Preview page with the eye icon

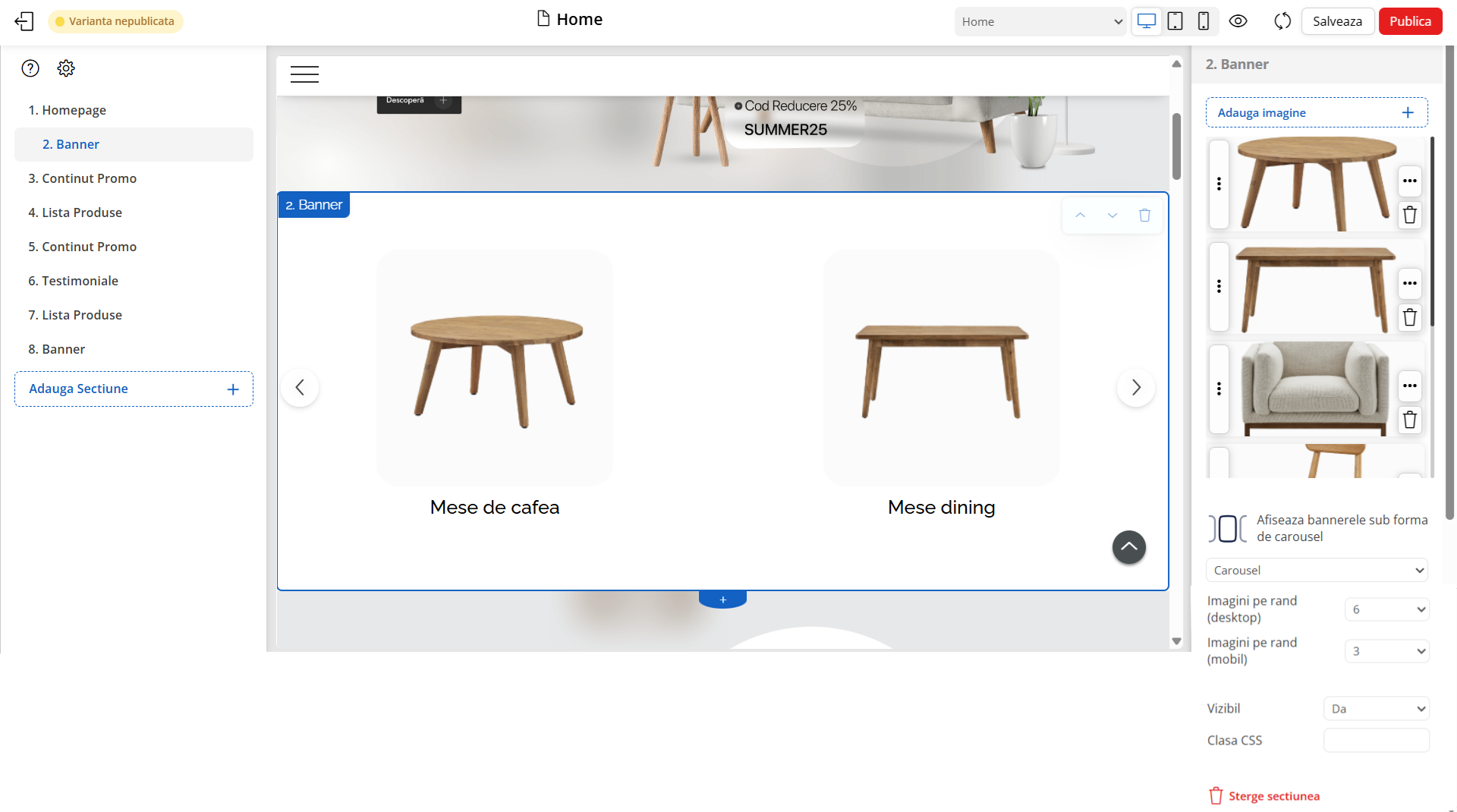pyautogui.click(x=1238, y=21)
